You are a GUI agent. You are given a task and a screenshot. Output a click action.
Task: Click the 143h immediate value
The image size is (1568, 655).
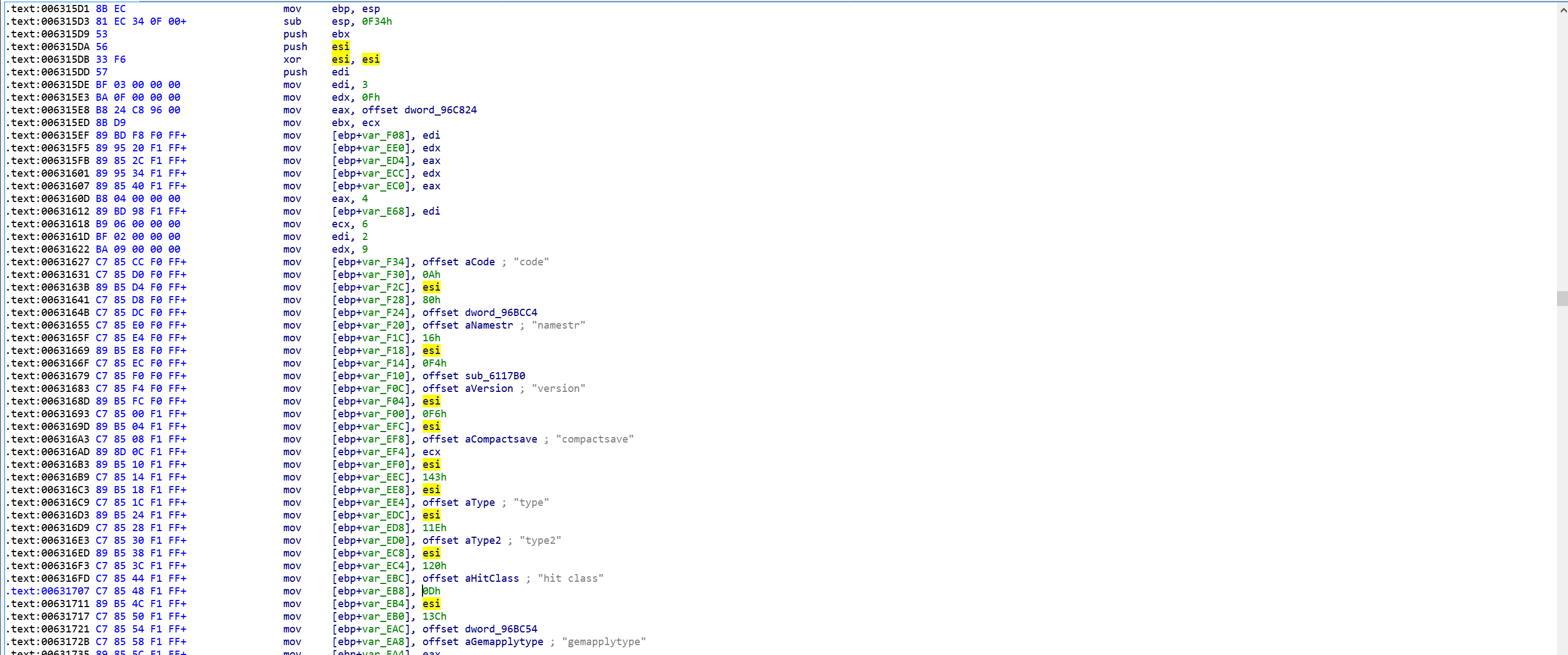(x=435, y=477)
